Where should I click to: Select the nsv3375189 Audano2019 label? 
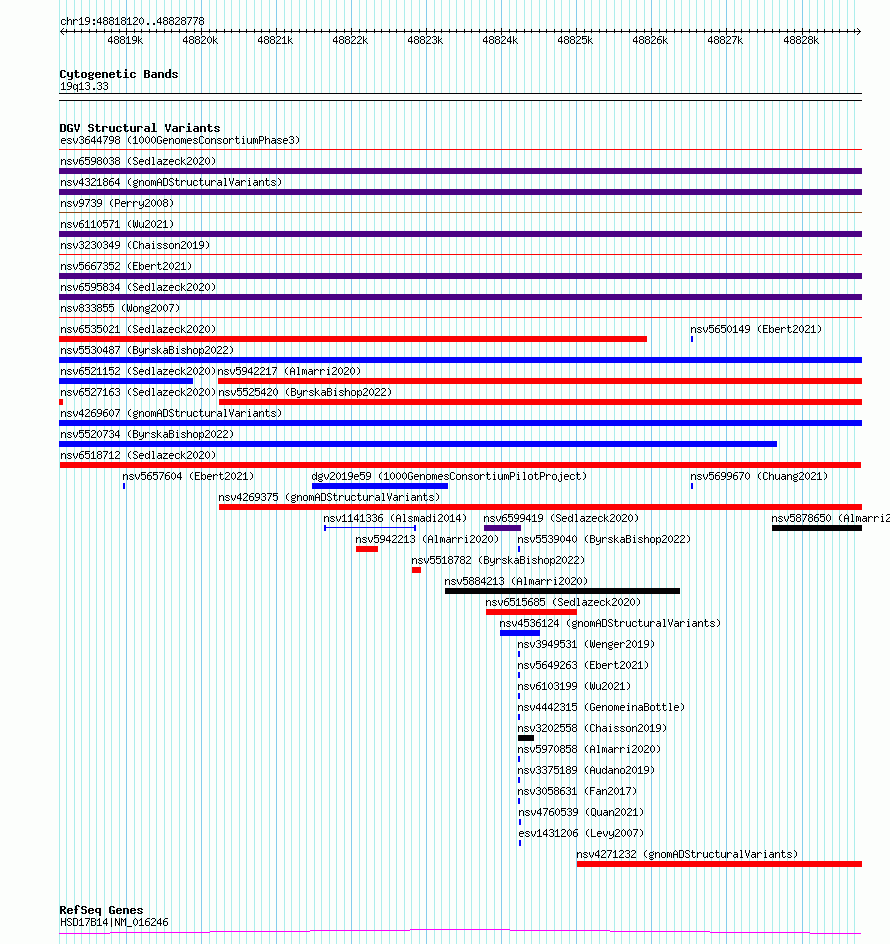[x=586, y=771]
